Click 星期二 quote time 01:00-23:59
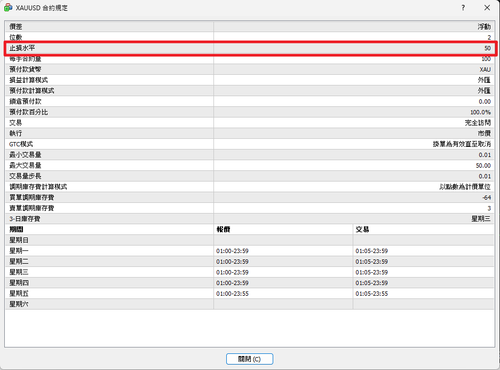Screen dimensions: 500x370 pos(232,262)
